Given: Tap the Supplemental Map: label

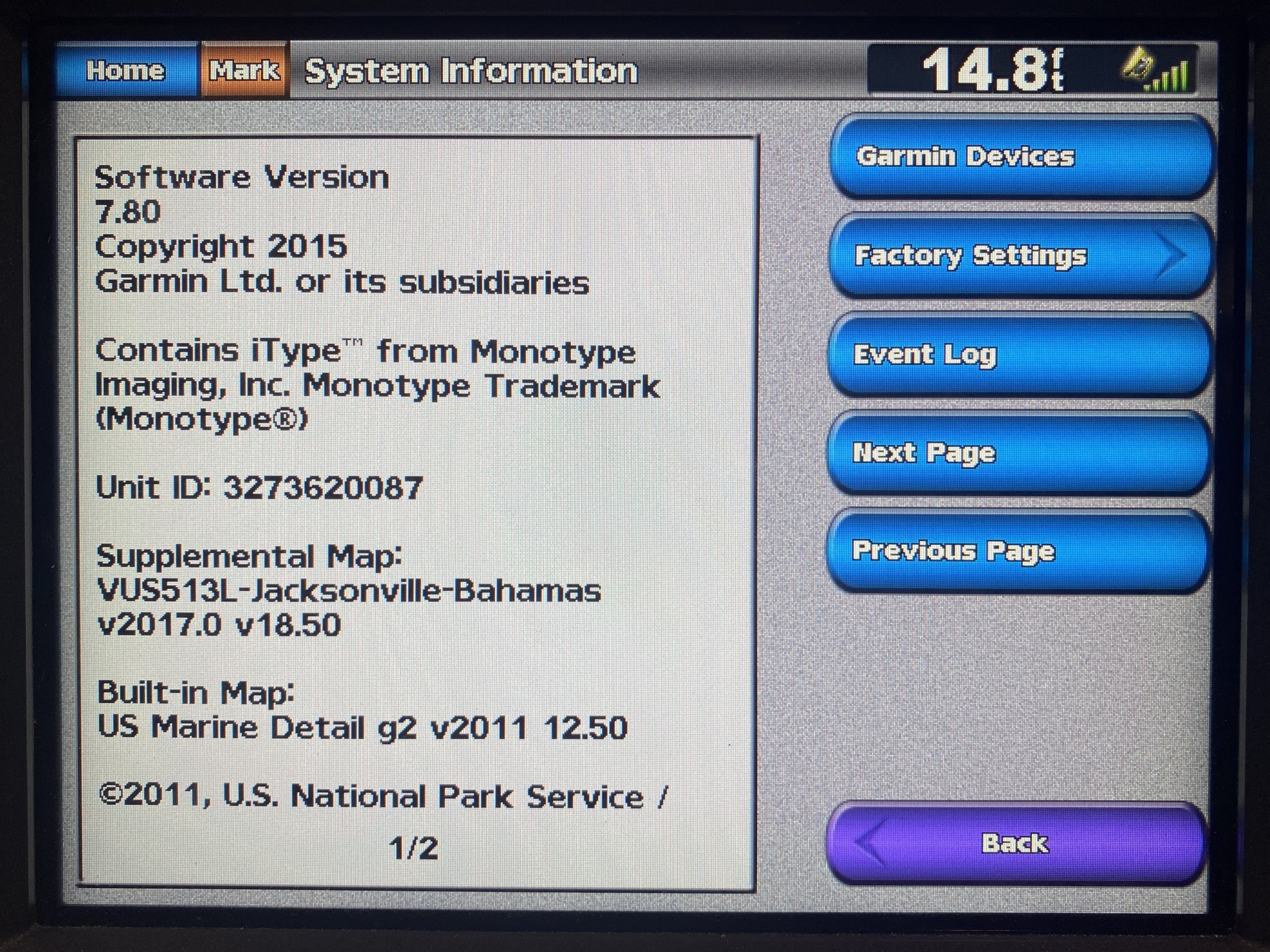Looking at the screenshot, I should point(249,557).
